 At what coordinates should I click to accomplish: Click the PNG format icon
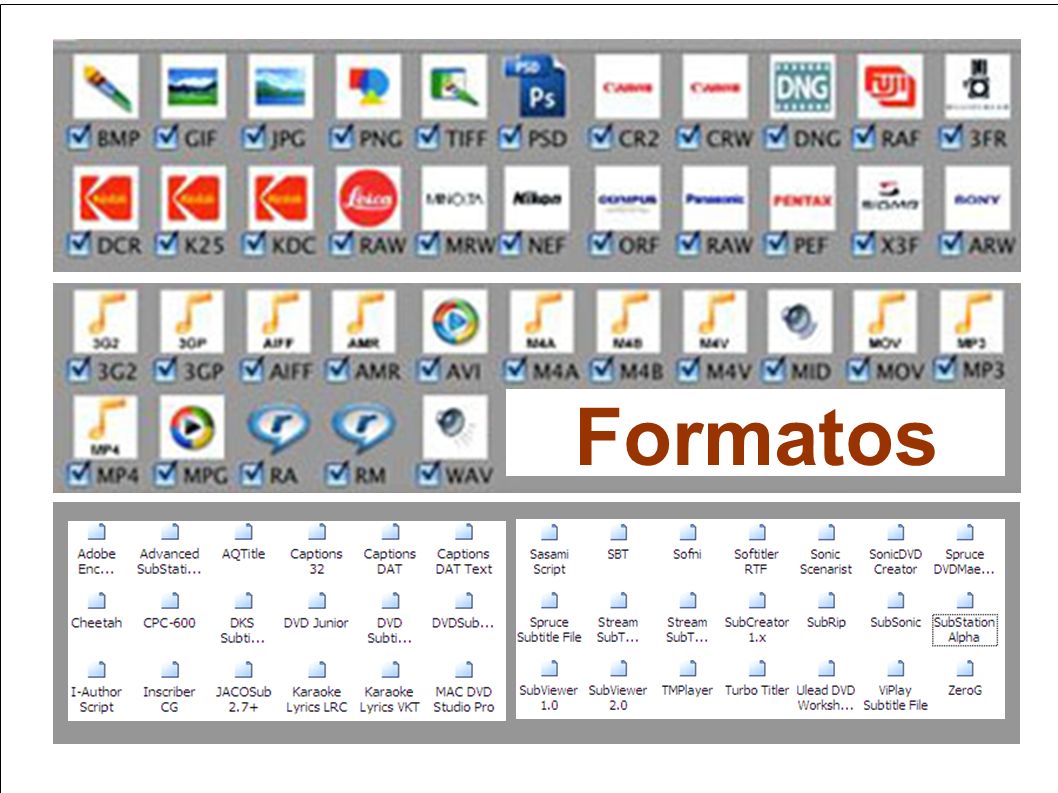(x=368, y=87)
